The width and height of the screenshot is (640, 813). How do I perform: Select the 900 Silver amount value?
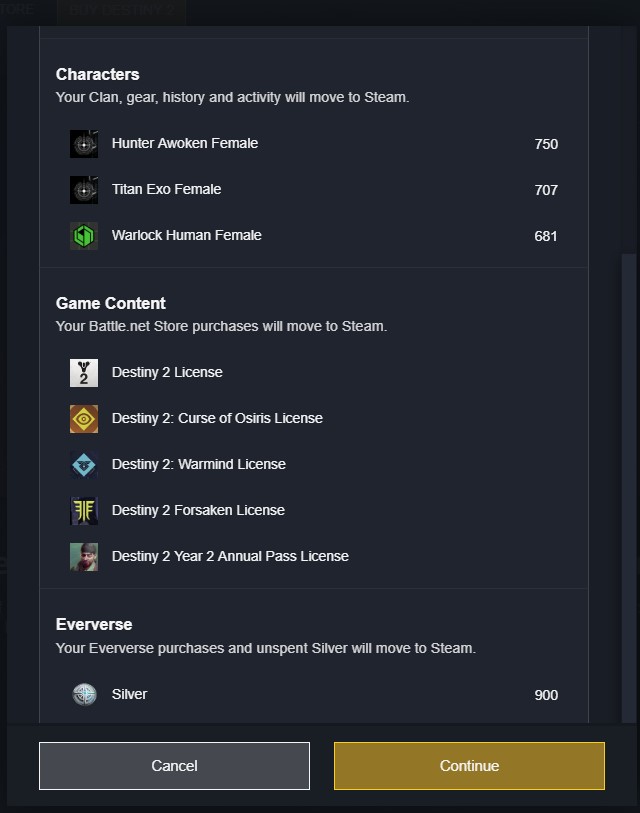[546, 694]
